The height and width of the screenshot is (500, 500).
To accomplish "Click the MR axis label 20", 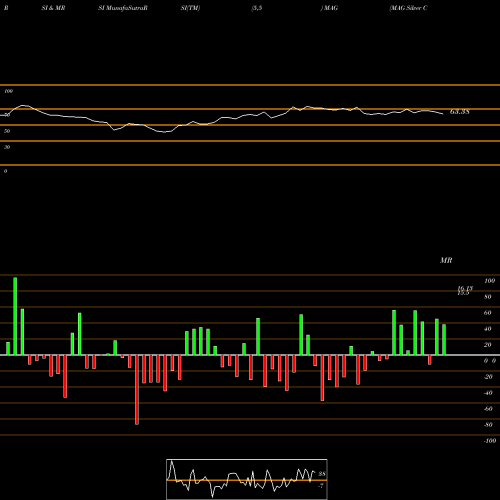I will click(488, 345).
